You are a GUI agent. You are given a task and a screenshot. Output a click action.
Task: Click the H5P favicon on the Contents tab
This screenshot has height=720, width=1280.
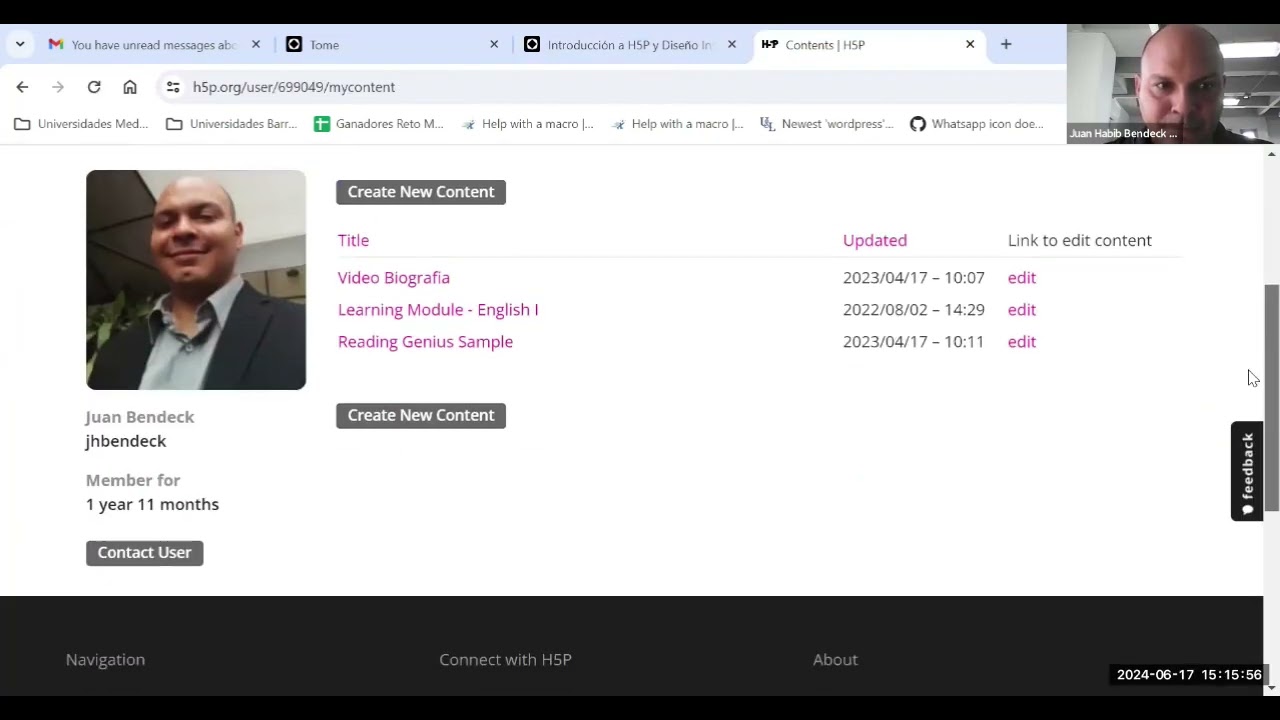click(x=770, y=44)
